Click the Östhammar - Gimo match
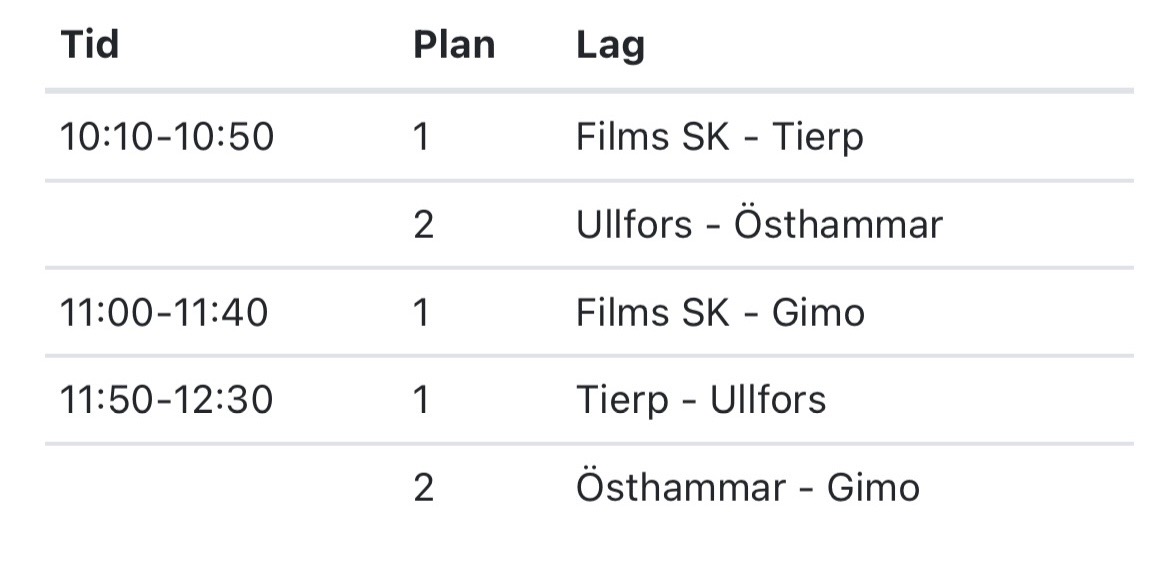The image size is (1163, 571). coord(748,487)
